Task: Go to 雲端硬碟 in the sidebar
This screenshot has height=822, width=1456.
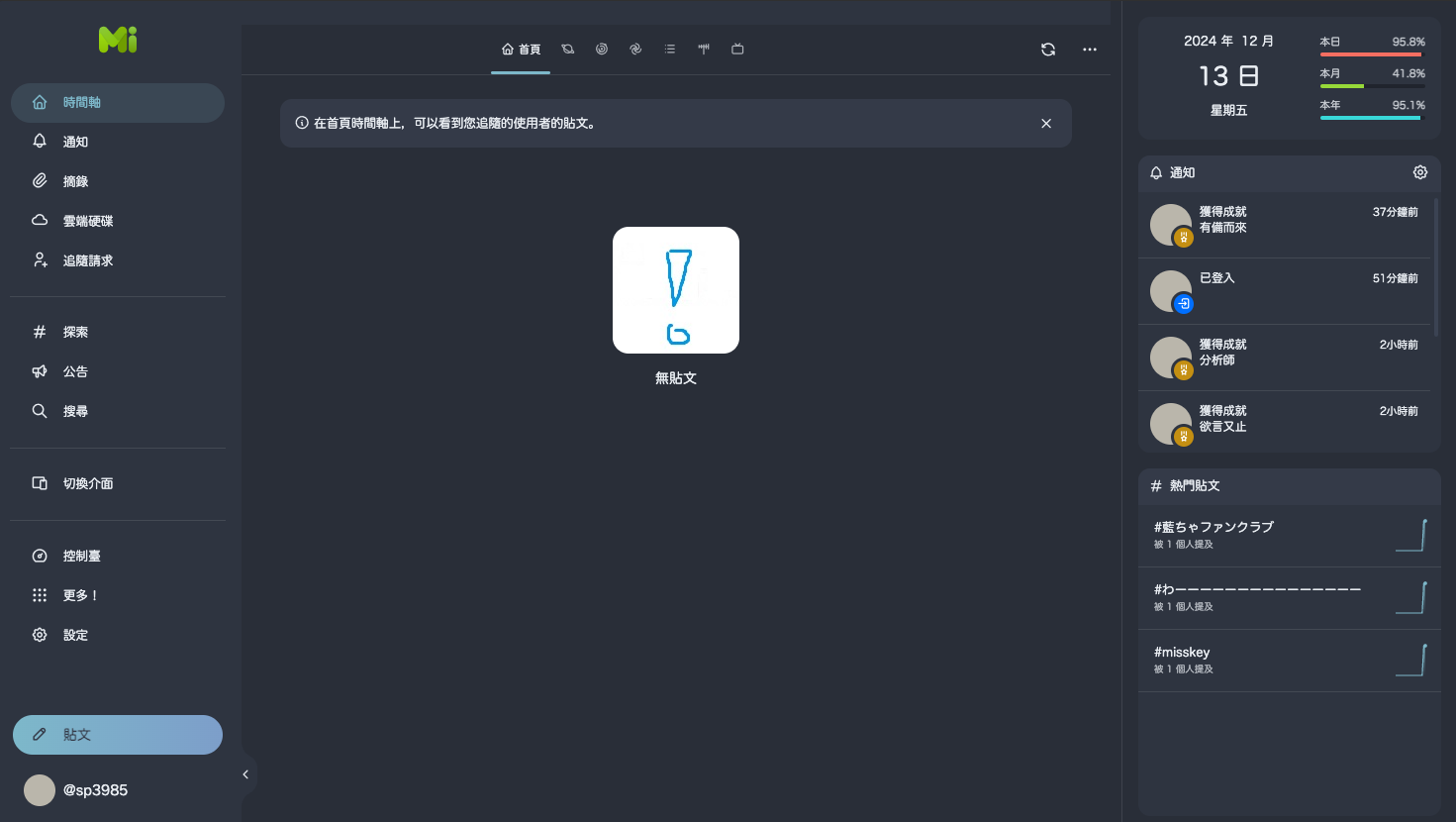Action: [87, 221]
